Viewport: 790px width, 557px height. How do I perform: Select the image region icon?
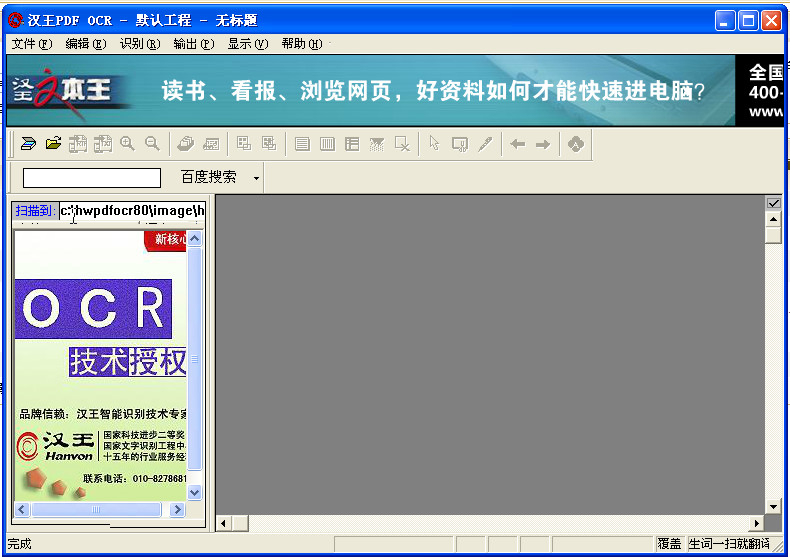[376, 144]
